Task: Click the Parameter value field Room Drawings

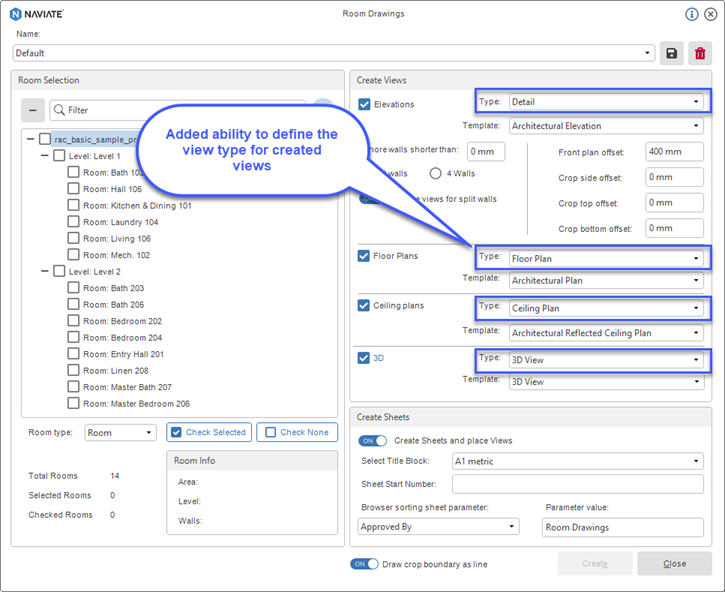Action: click(x=623, y=527)
